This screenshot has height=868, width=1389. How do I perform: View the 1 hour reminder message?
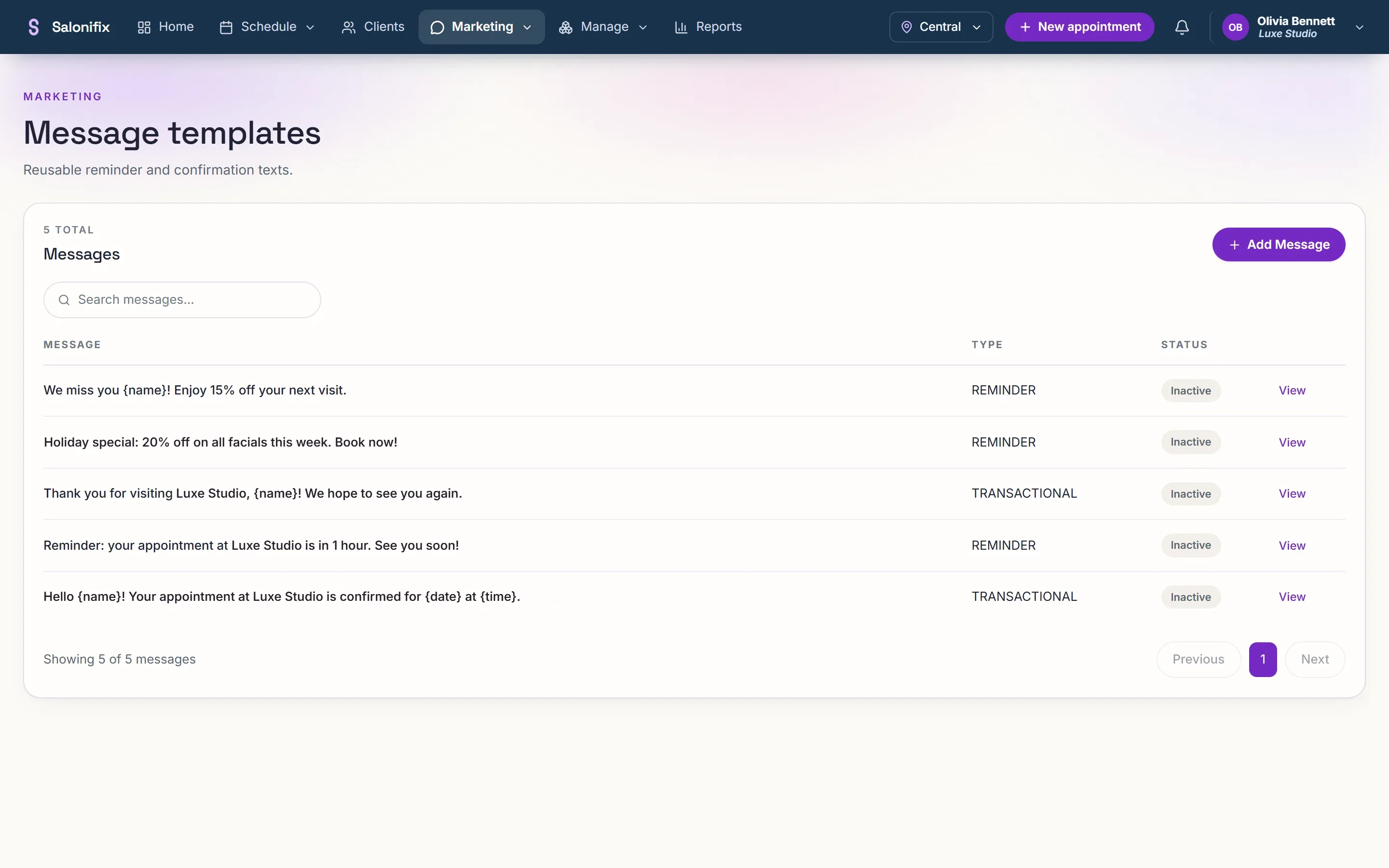pos(1292,545)
